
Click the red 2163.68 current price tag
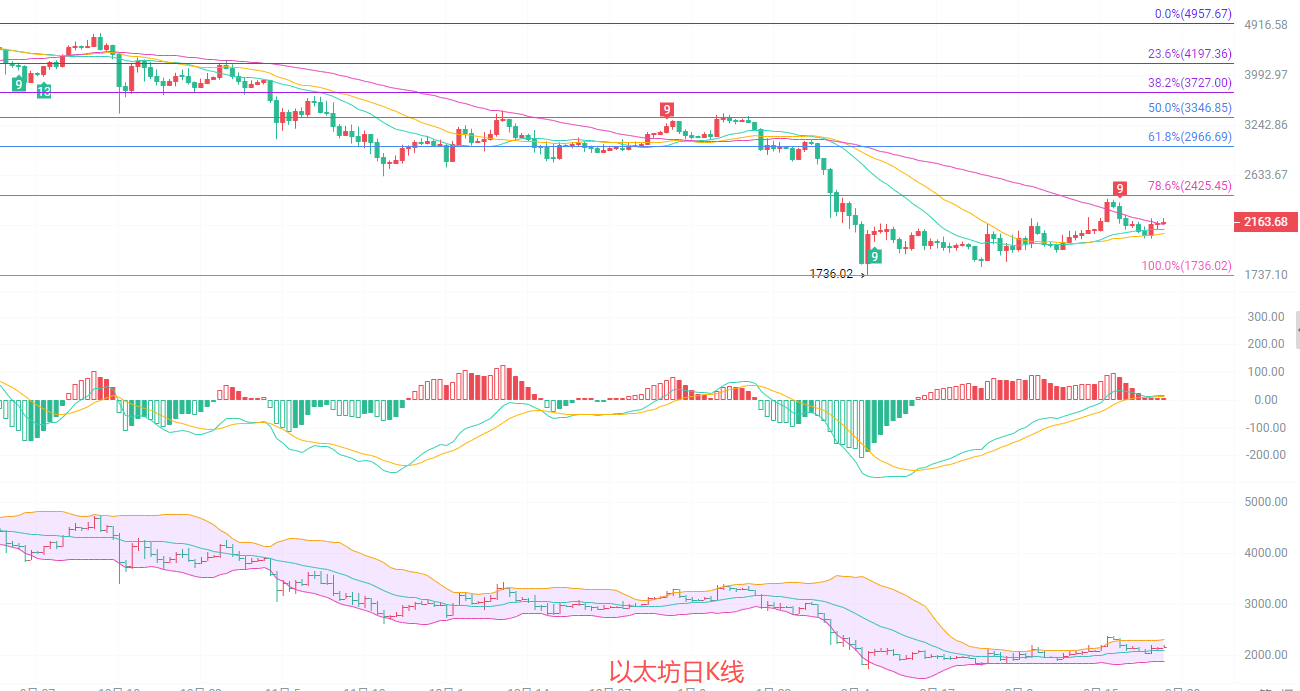click(1265, 222)
